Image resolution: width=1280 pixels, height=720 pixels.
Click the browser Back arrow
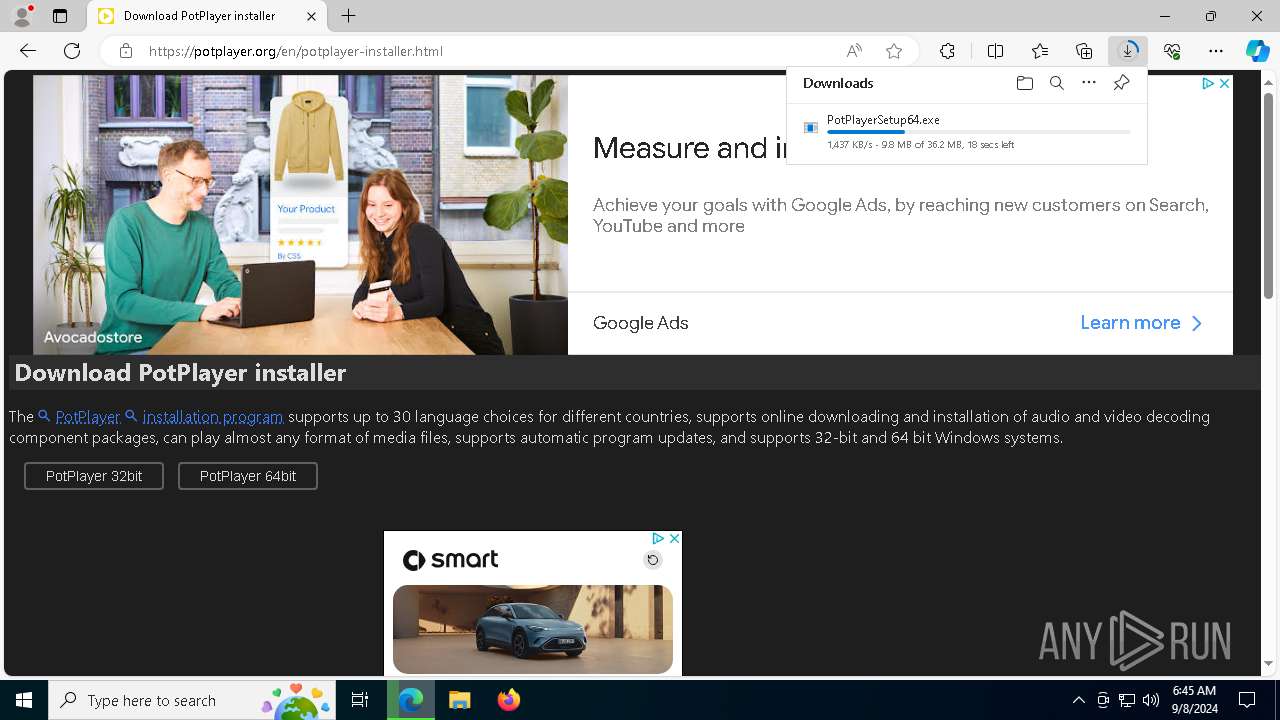(x=28, y=51)
